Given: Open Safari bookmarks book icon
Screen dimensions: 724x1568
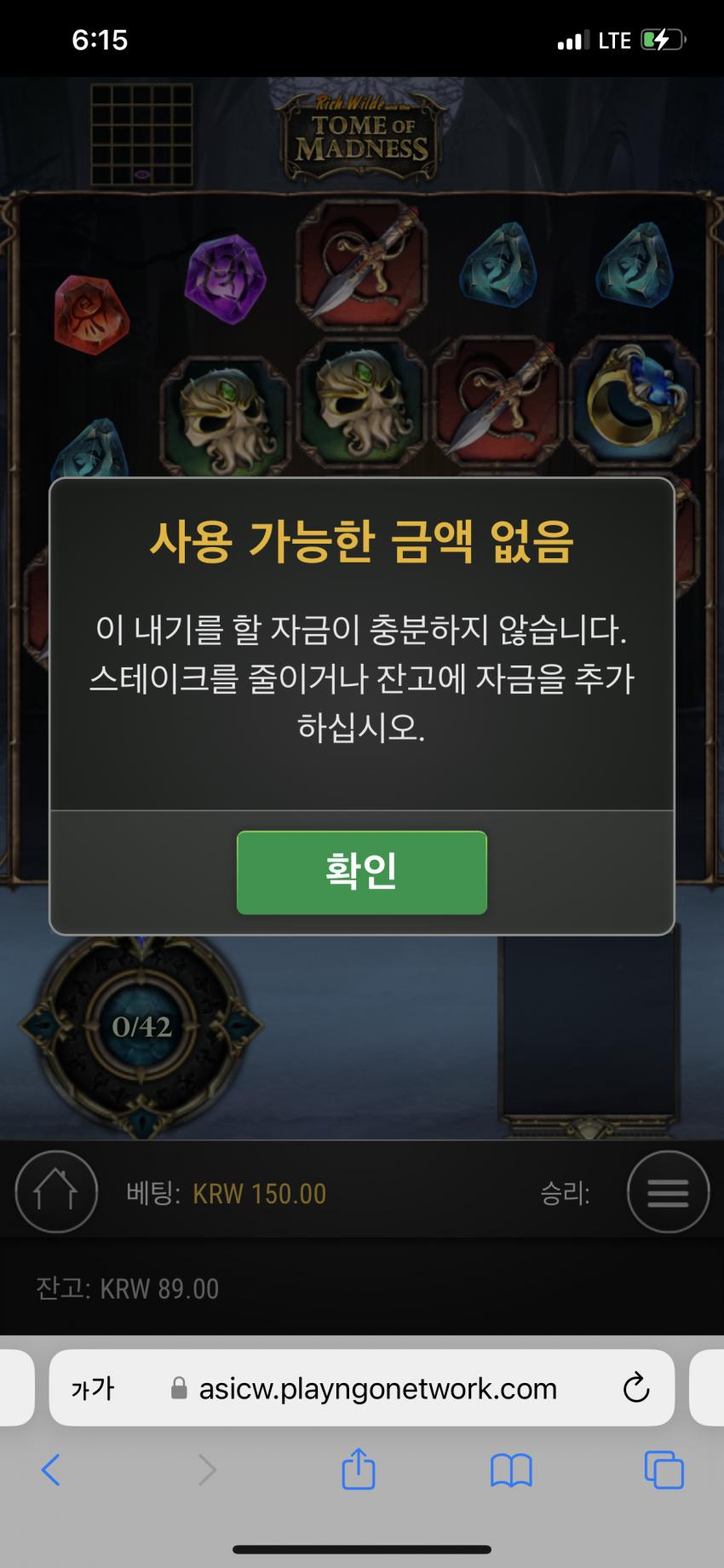Looking at the screenshot, I should (x=511, y=1470).
